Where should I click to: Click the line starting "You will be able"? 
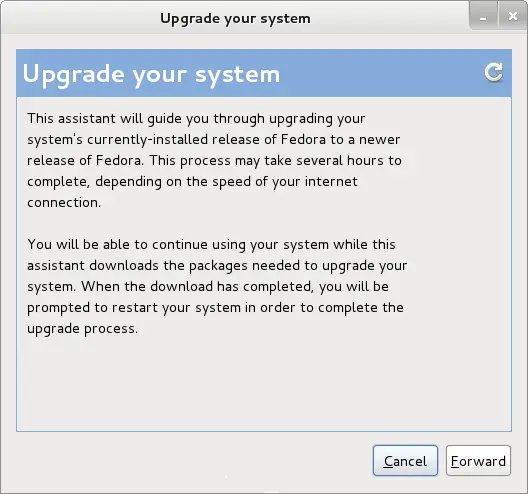point(211,245)
